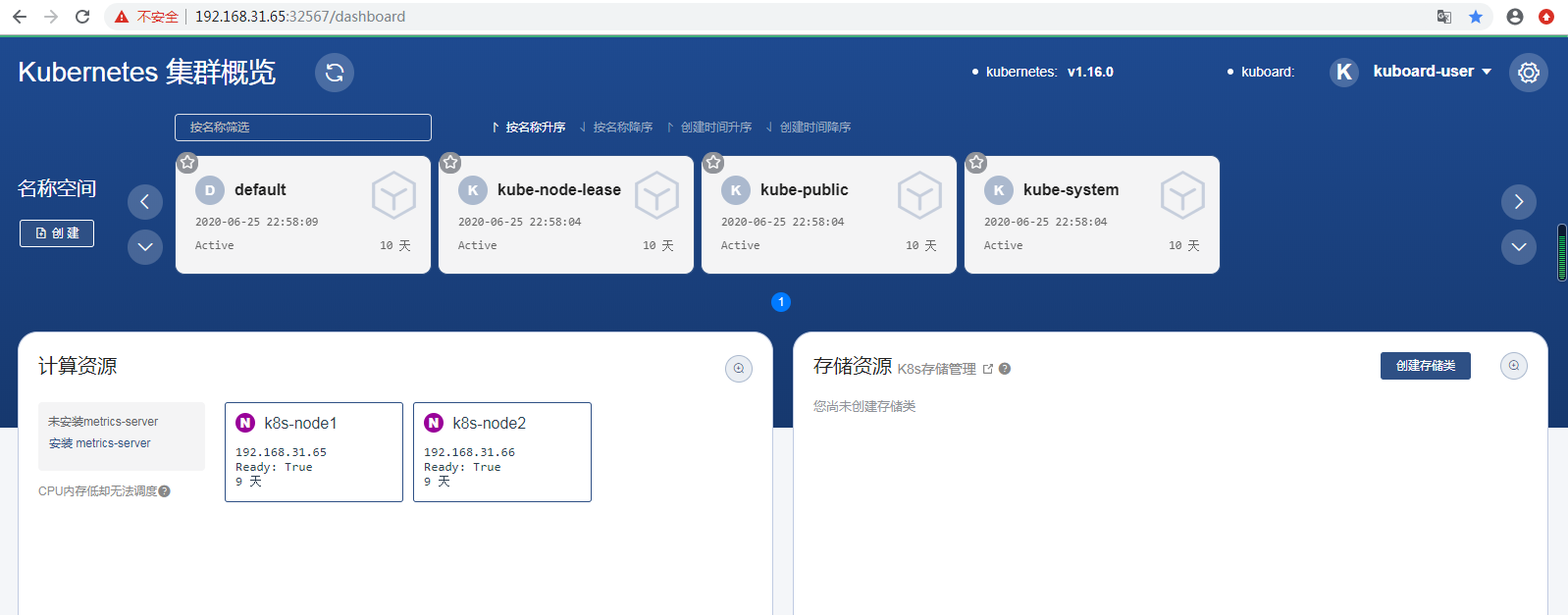Click 安装 metrics-server link
Viewport: 1568px width, 615px height.
coord(100,443)
